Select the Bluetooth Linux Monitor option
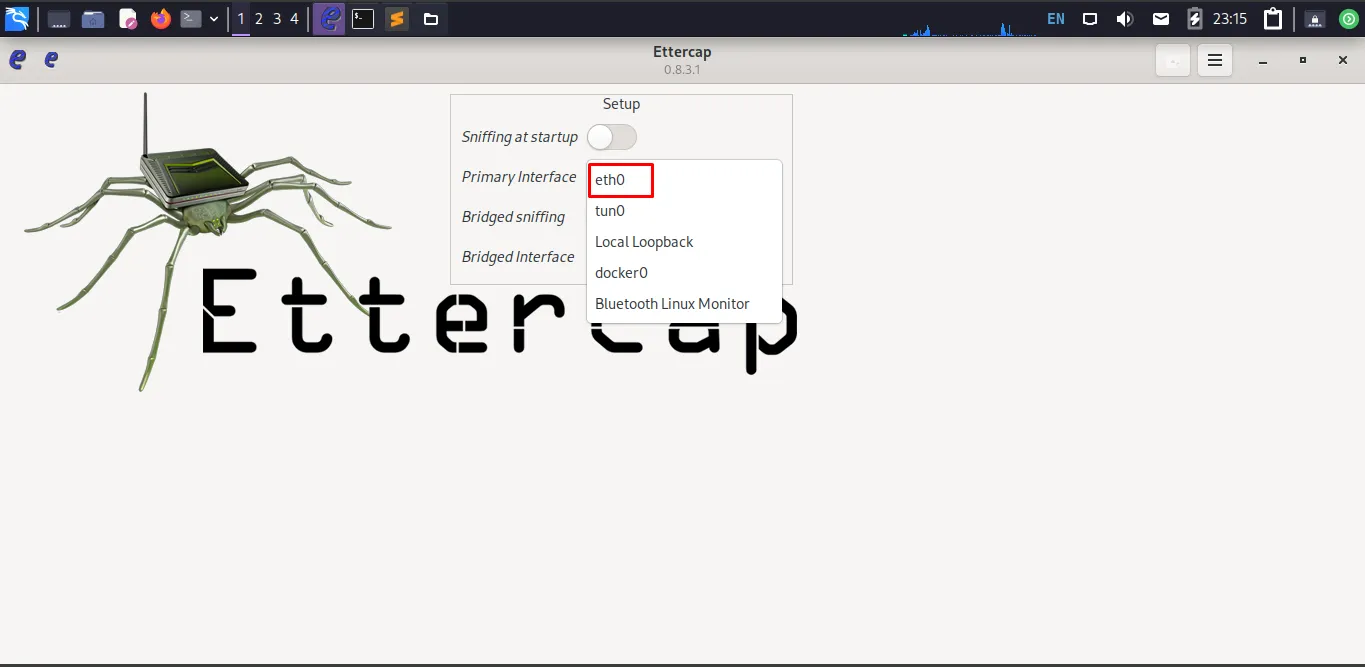The width and height of the screenshot is (1365, 667). point(671,303)
